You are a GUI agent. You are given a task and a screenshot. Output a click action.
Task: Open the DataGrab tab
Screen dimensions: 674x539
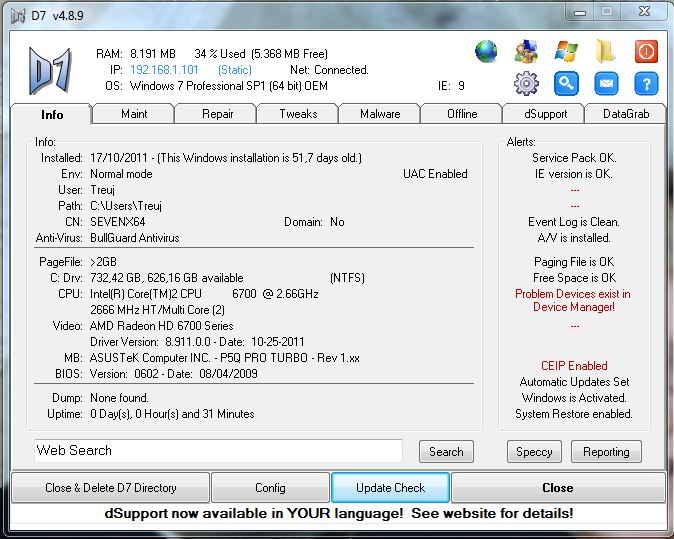(626, 114)
